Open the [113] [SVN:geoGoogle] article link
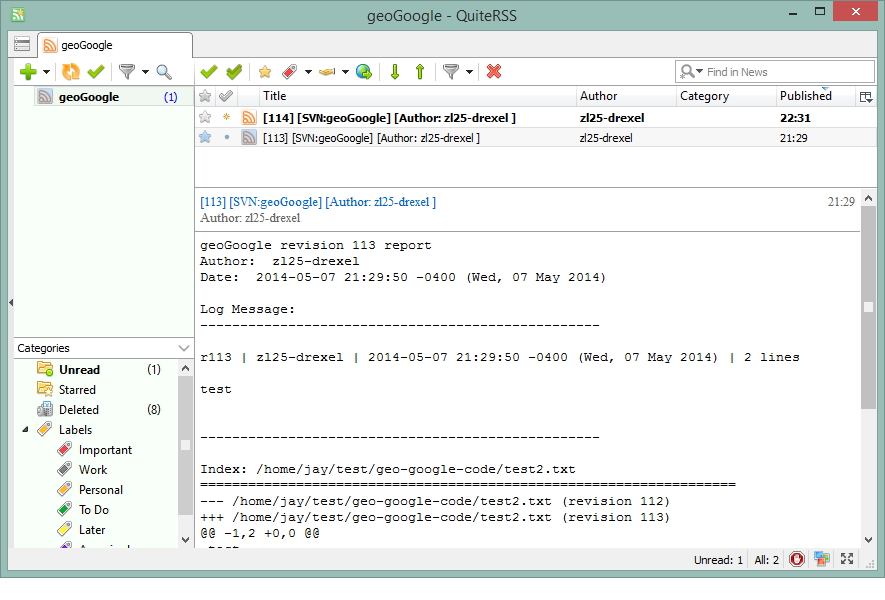 pyautogui.click(x=318, y=202)
